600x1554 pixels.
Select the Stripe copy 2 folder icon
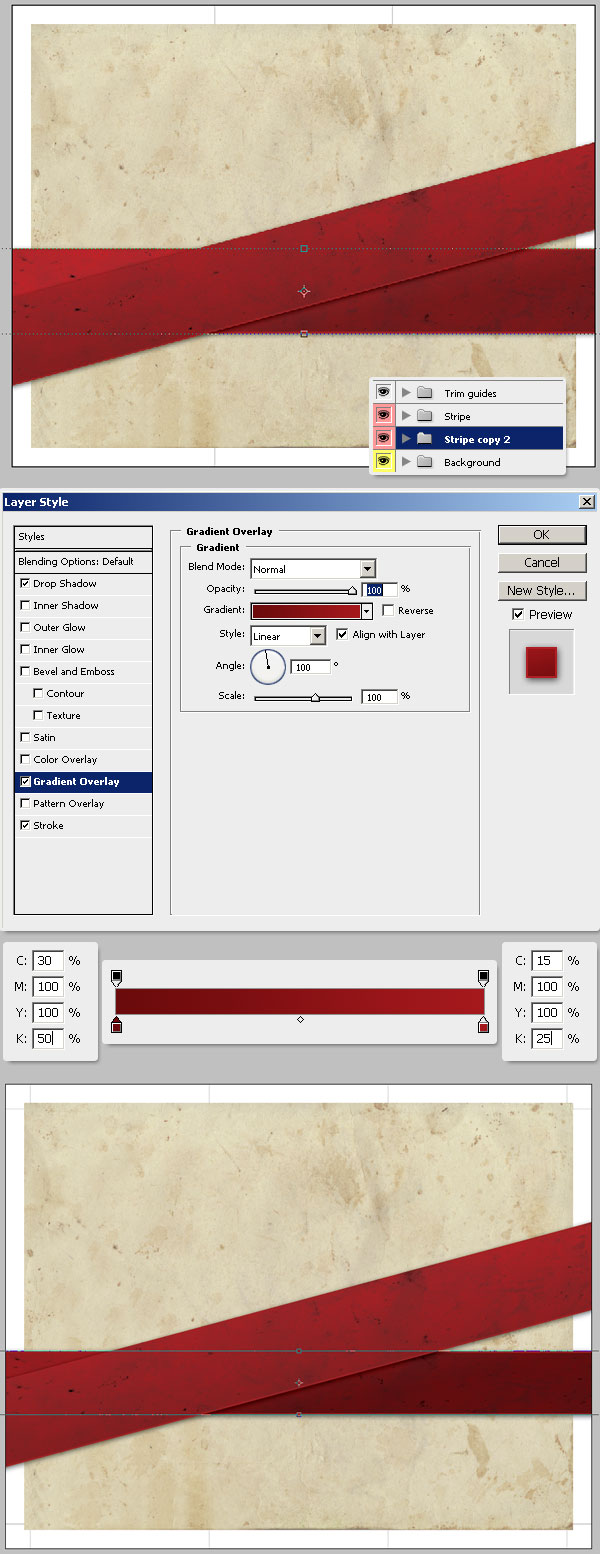pos(424,439)
